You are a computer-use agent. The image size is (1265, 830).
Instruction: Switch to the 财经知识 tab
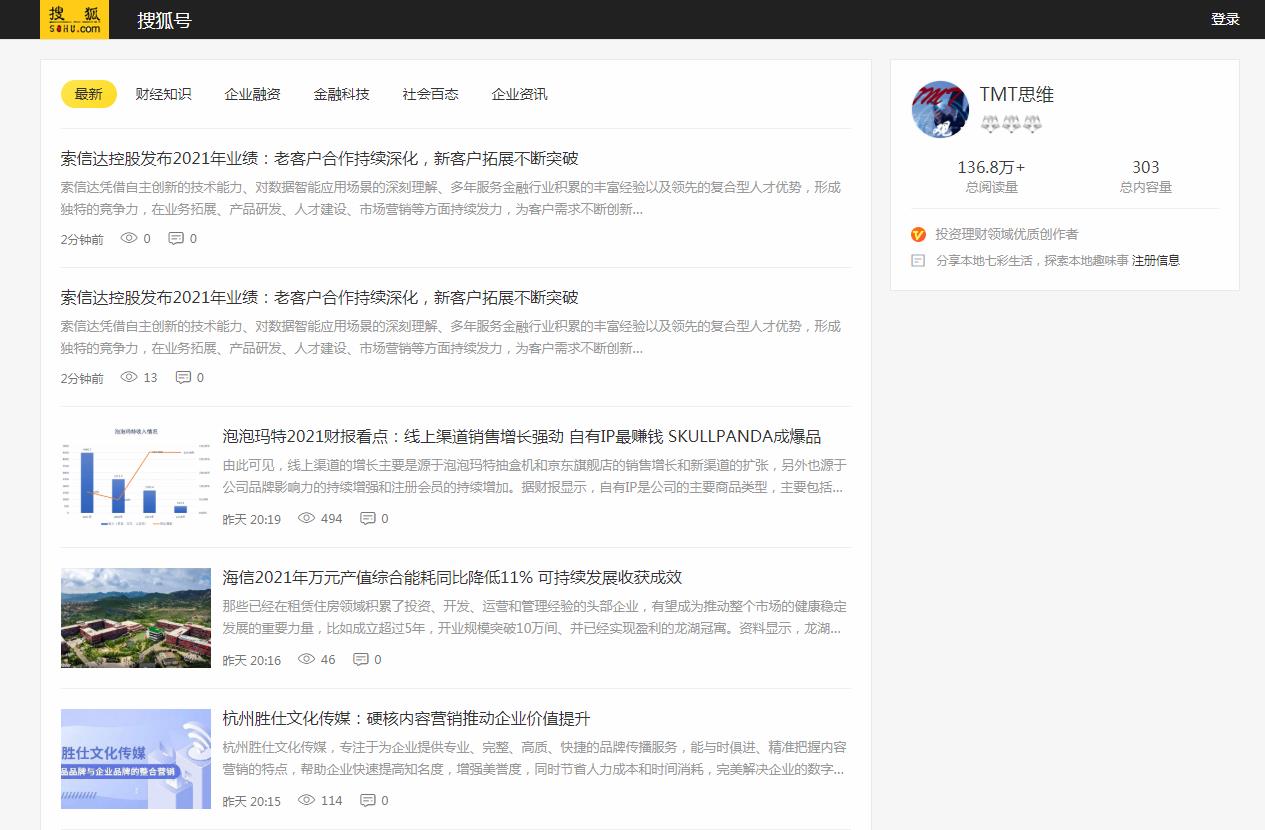(164, 94)
